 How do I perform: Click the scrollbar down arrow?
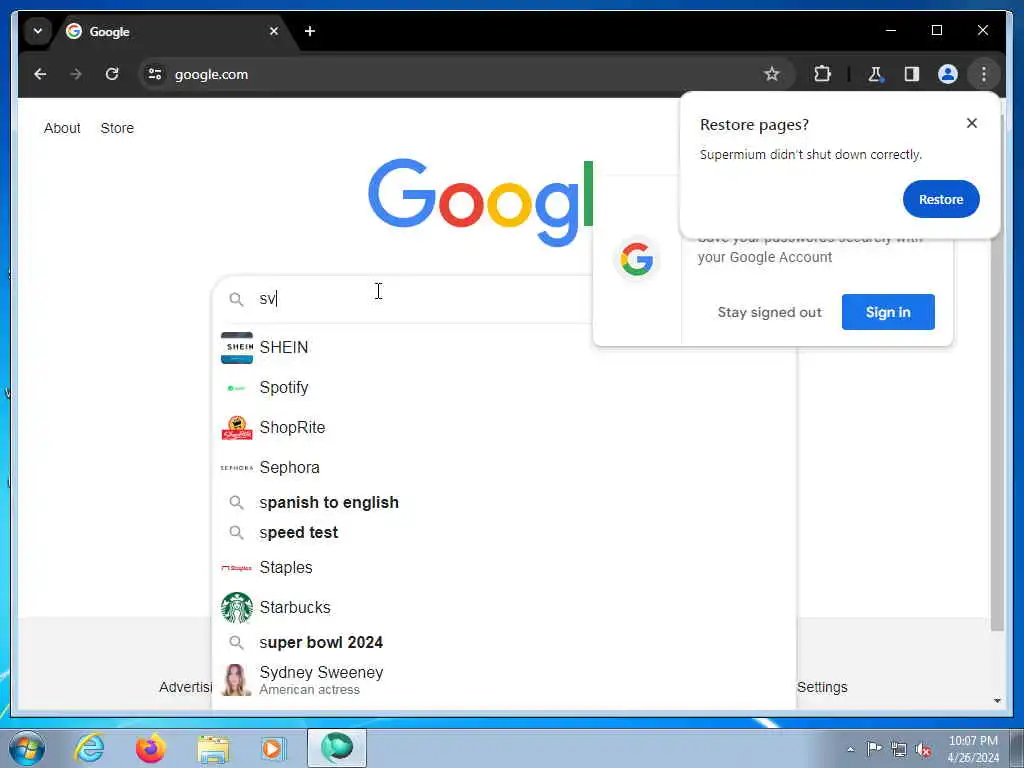(997, 701)
